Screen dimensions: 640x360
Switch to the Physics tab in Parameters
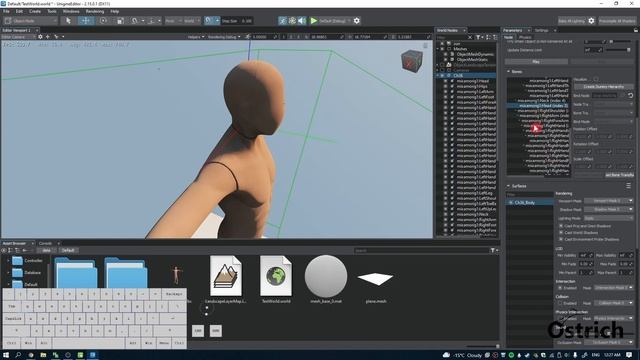pyautogui.click(x=525, y=37)
